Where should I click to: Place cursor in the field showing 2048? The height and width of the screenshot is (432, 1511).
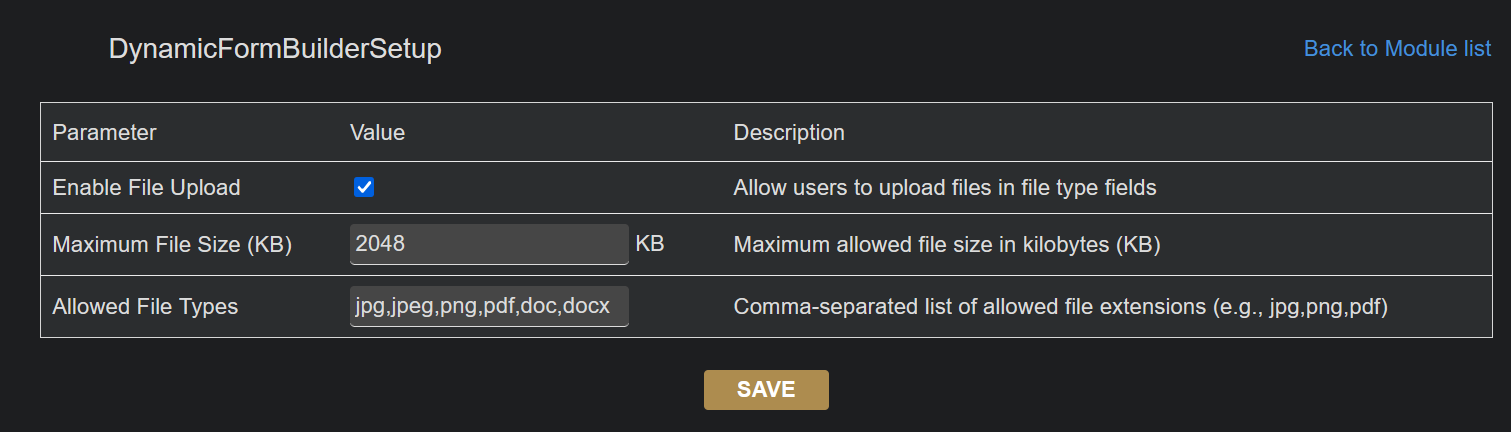coord(489,244)
